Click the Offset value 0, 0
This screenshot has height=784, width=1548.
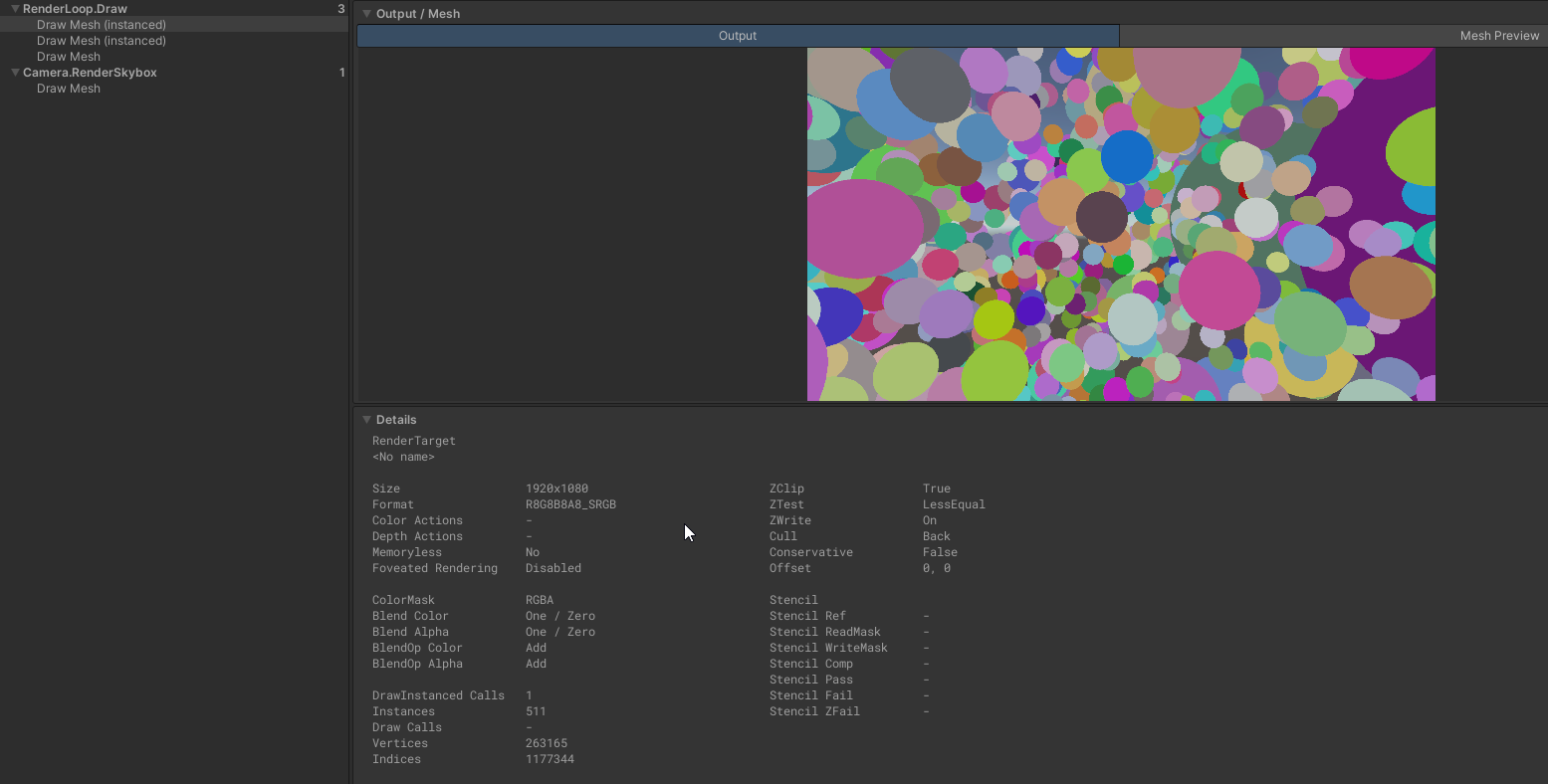pyautogui.click(x=937, y=568)
